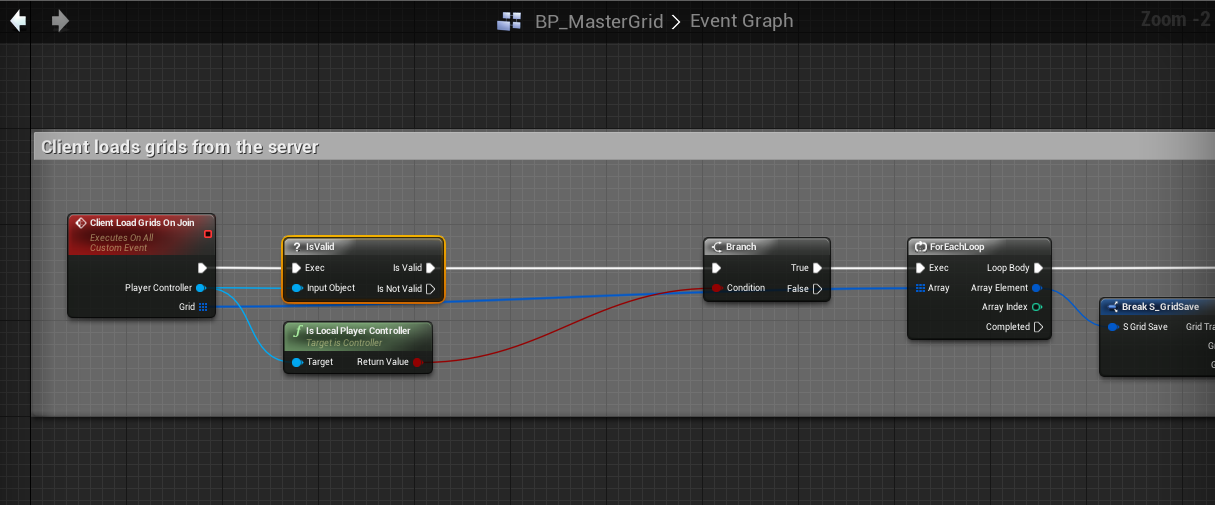Click the IsValid node's Is Valid exec pin

point(431,268)
